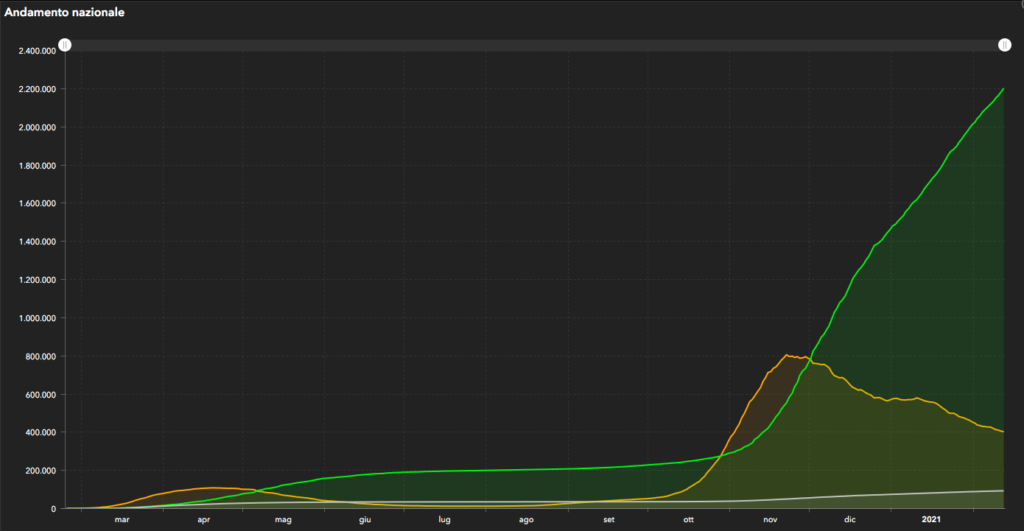1024x531 pixels.
Task: Click the 'ago' month label
Action: coord(526,520)
